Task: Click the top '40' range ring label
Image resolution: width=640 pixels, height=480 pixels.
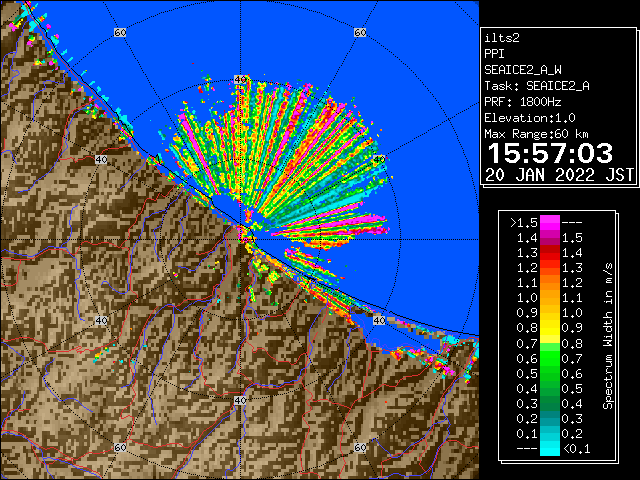Action: click(240, 80)
